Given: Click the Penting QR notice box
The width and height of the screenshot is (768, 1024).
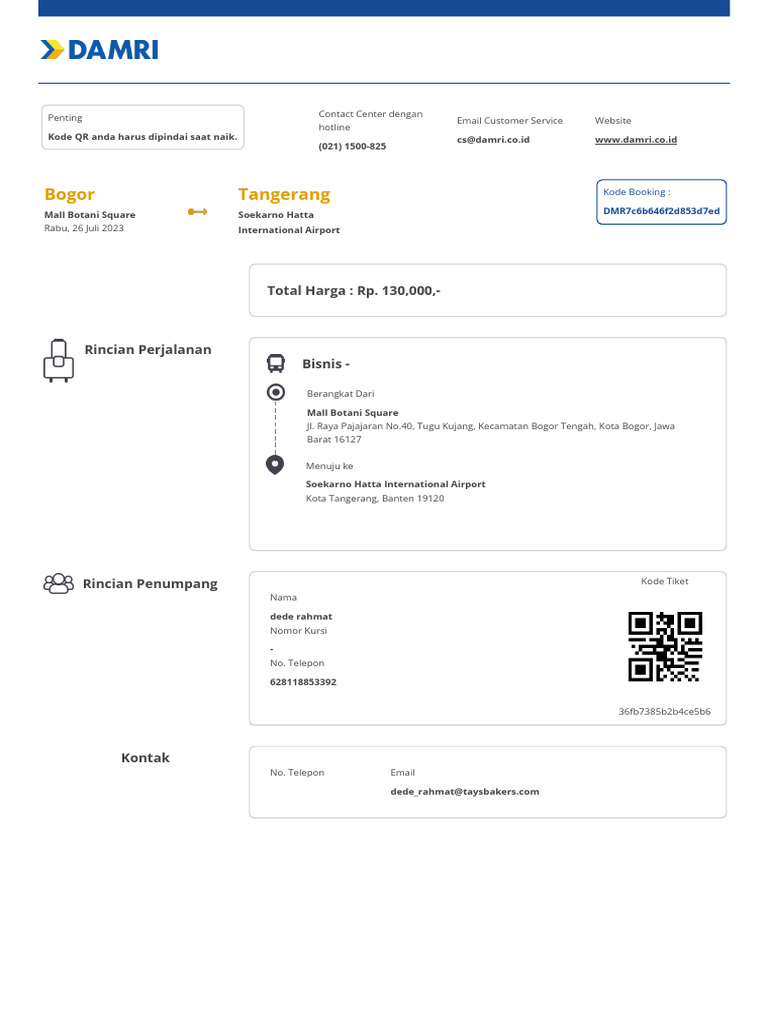Looking at the screenshot, I should pos(143,127).
